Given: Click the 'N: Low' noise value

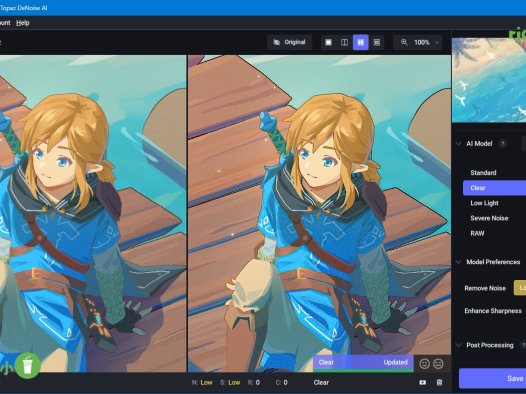Looking at the screenshot, I should [x=202, y=382].
